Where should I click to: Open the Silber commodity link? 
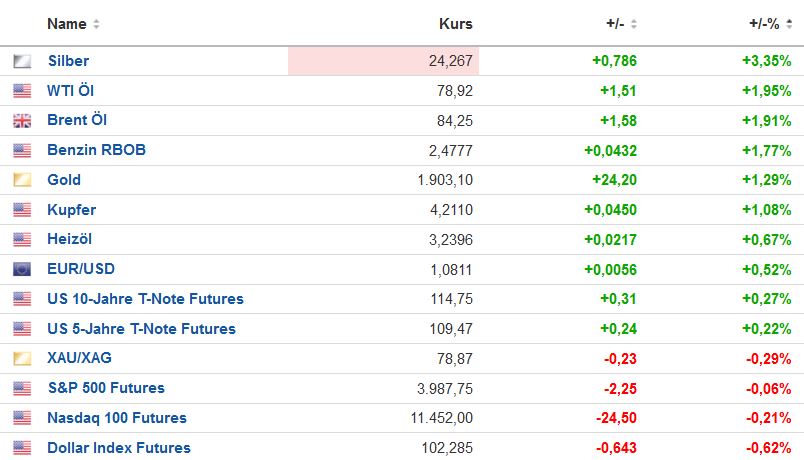[68, 61]
